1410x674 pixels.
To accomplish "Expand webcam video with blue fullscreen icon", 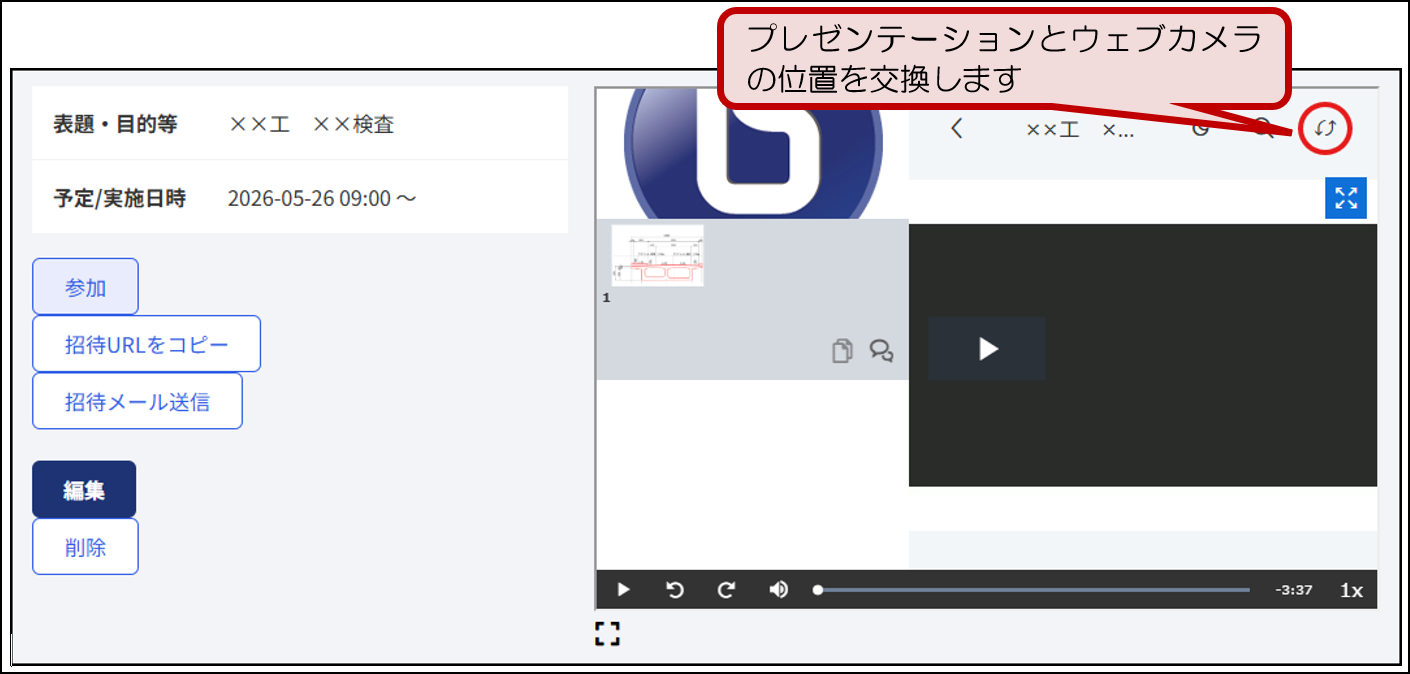I will [x=1346, y=198].
